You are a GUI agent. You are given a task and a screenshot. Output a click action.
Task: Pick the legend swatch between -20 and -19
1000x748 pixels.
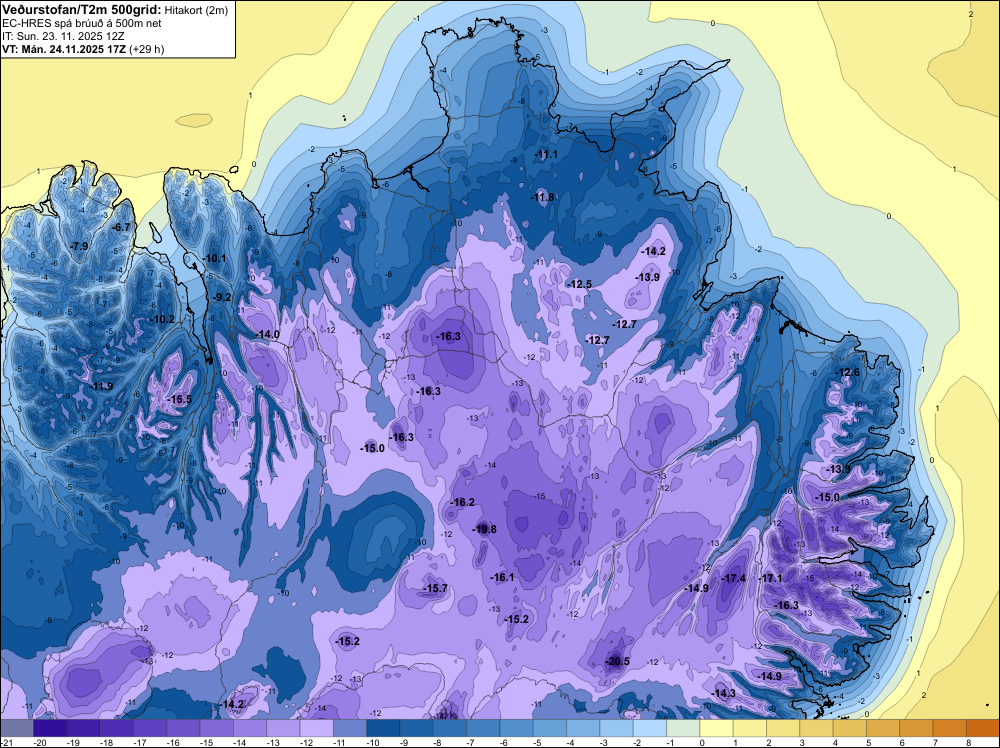pyautogui.click(x=50, y=728)
